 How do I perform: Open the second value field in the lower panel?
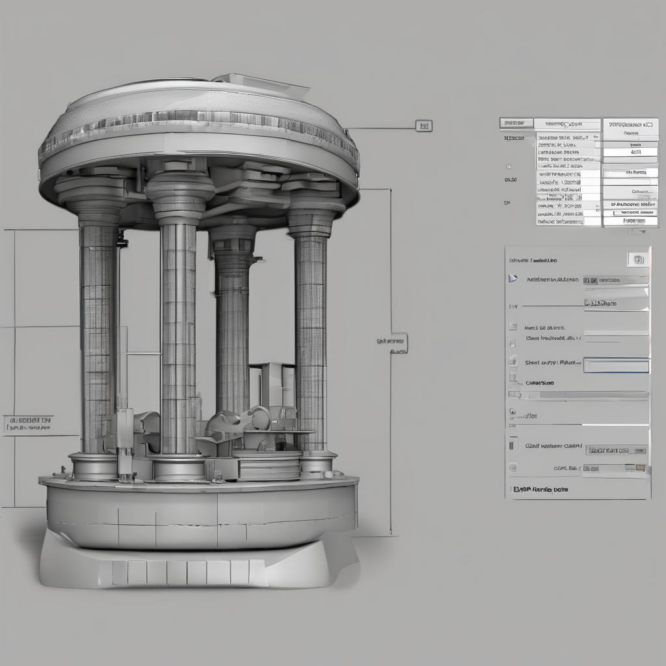(x=615, y=303)
